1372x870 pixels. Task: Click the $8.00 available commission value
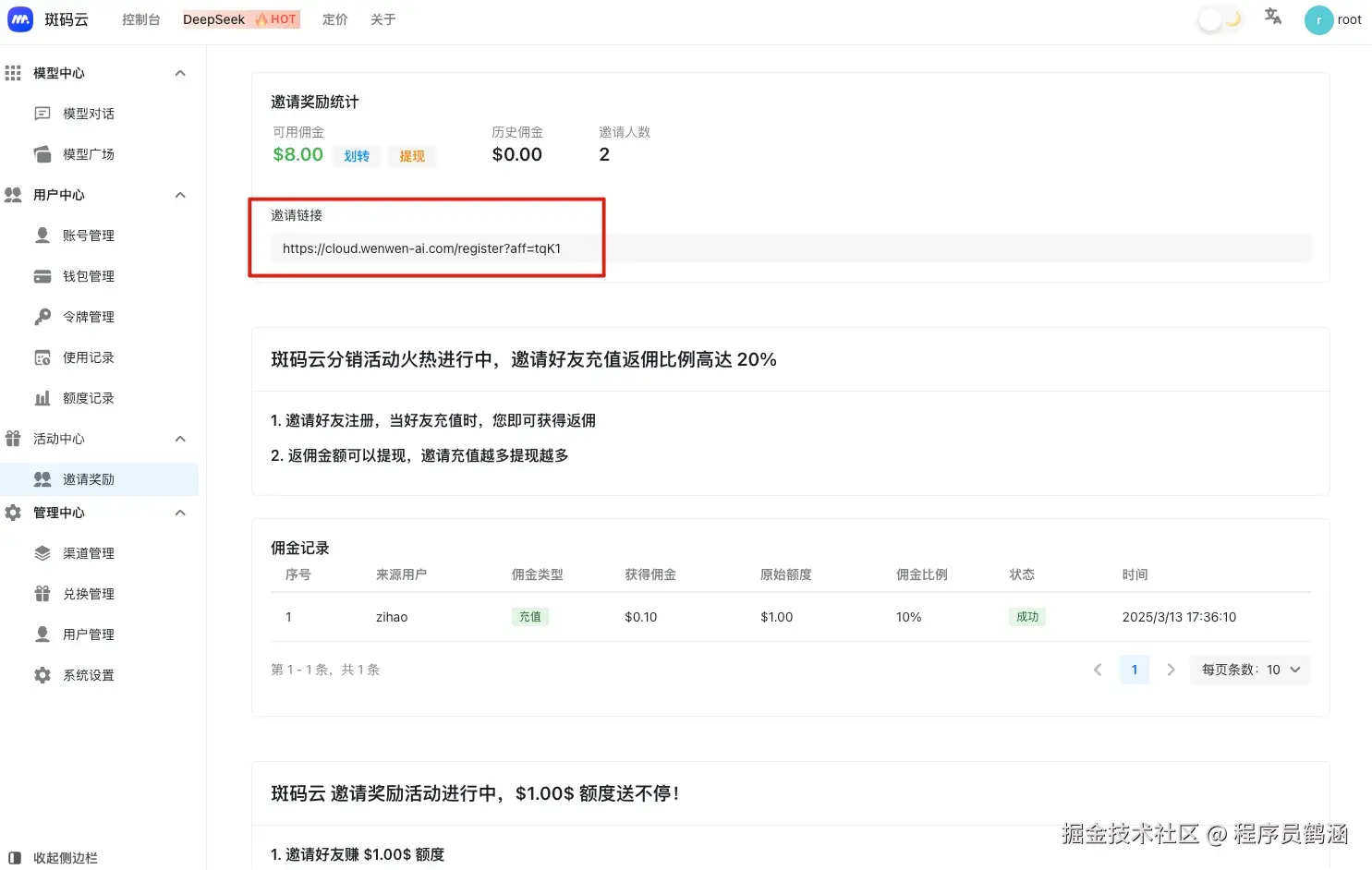[298, 154]
